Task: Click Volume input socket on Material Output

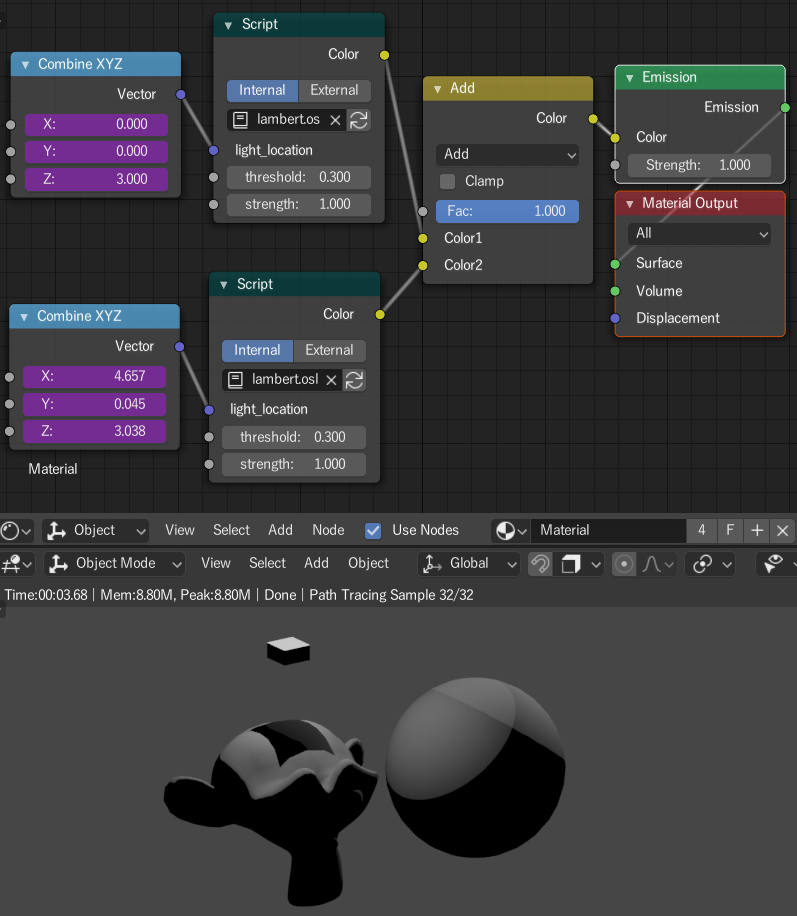Action: 615,291
